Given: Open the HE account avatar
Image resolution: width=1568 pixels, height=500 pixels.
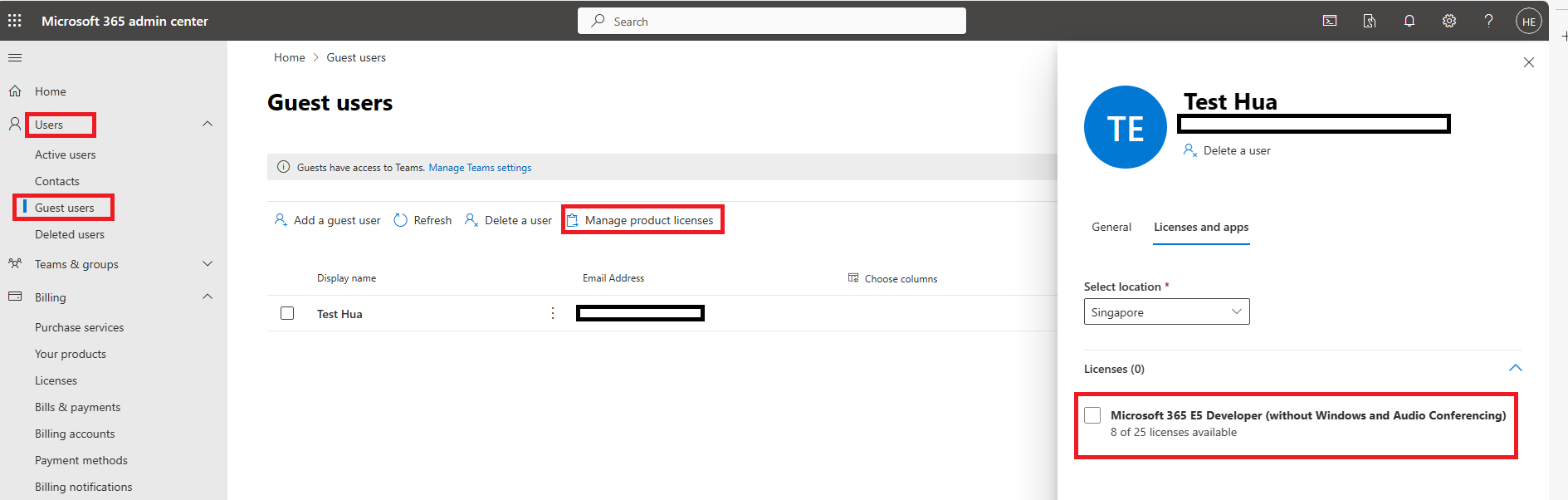Looking at the screenshot, I should 1529,22.
